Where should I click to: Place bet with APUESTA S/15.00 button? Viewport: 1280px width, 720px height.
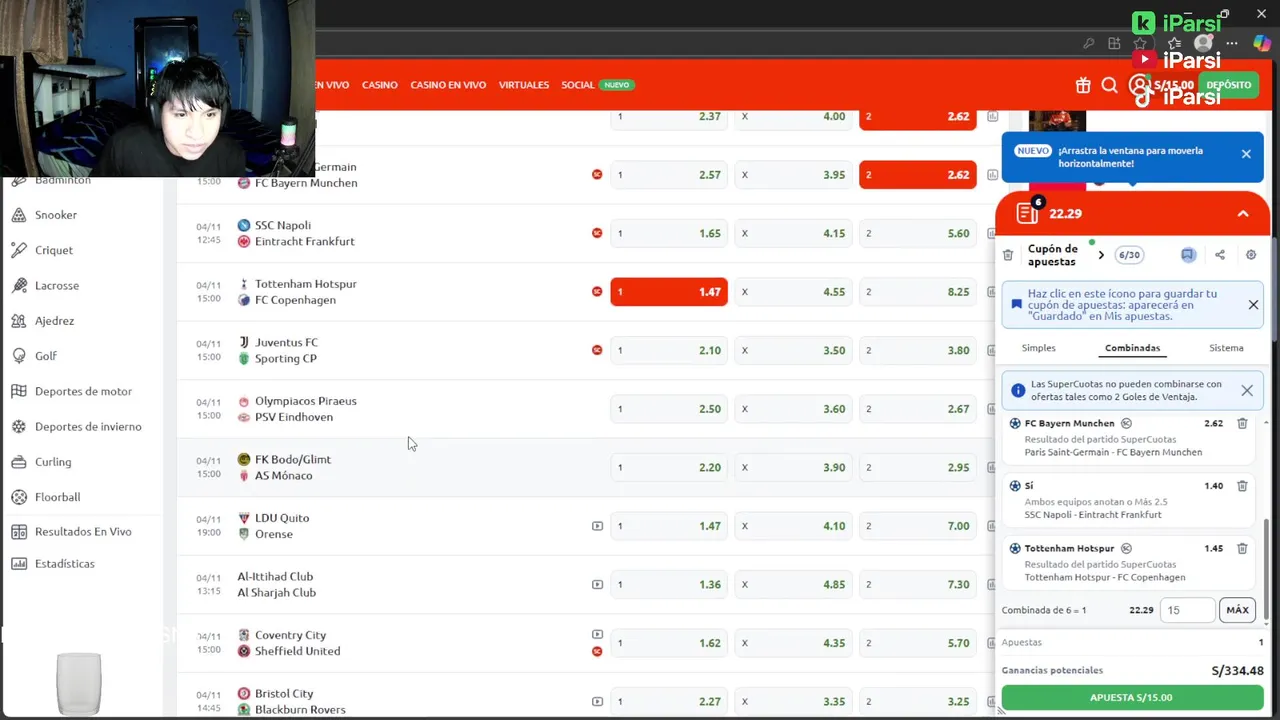(x=1132, y=697)
